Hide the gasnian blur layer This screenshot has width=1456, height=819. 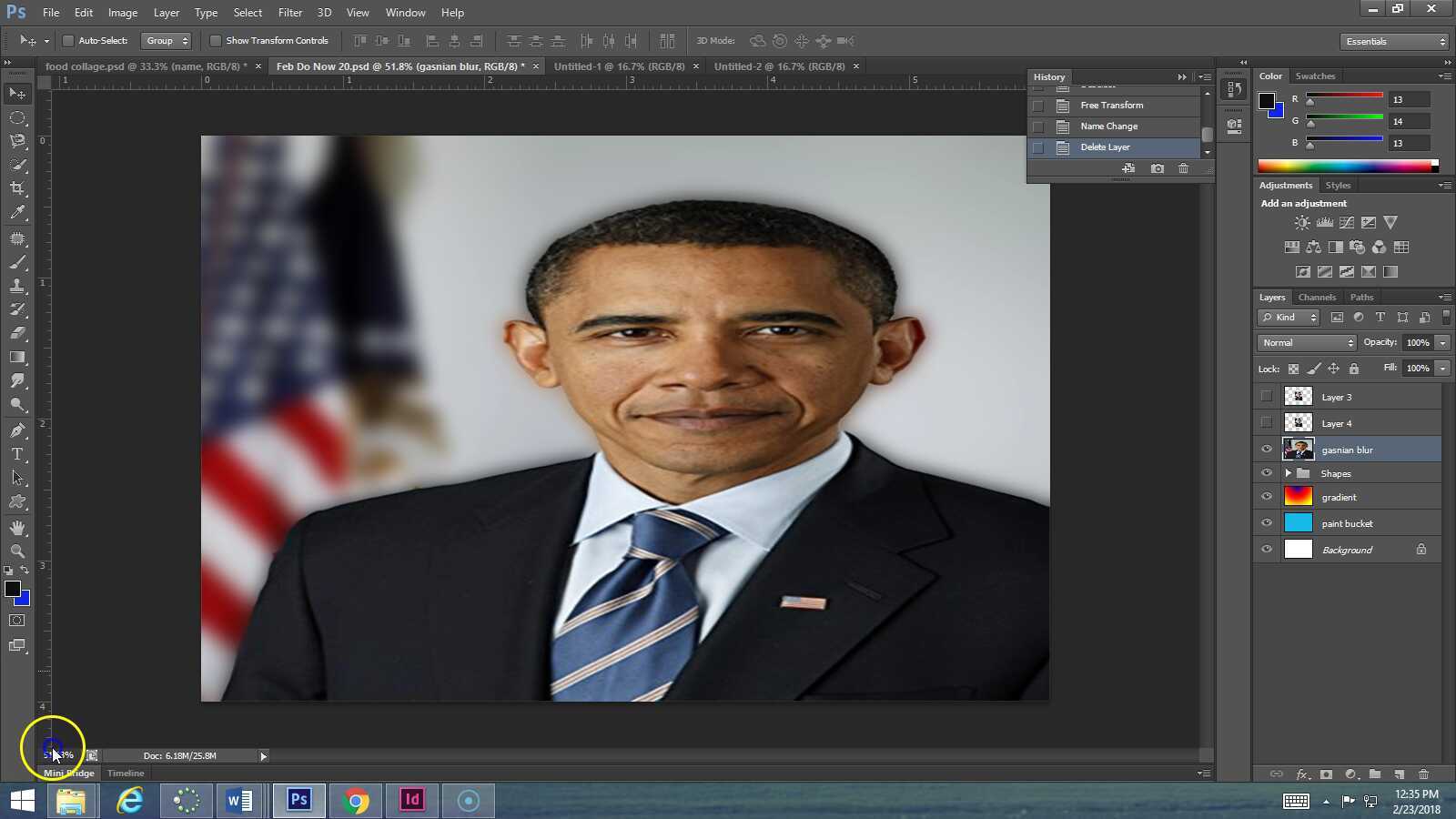point(1267,449)
